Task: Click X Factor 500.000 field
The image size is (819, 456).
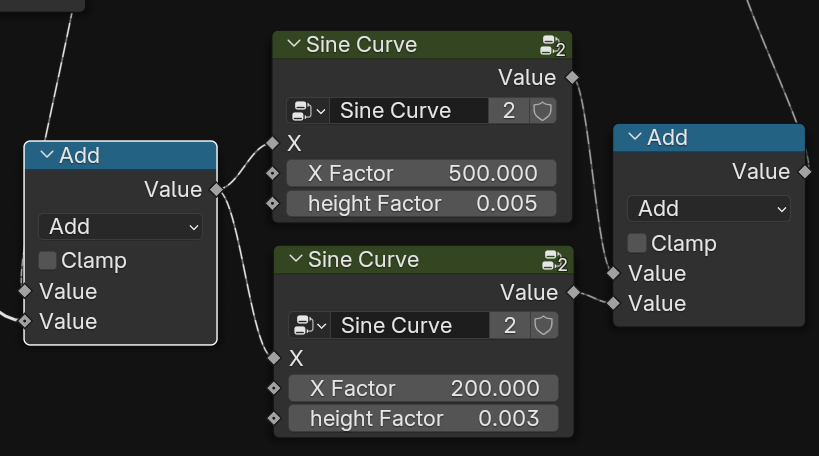Action: coord(421,173)
